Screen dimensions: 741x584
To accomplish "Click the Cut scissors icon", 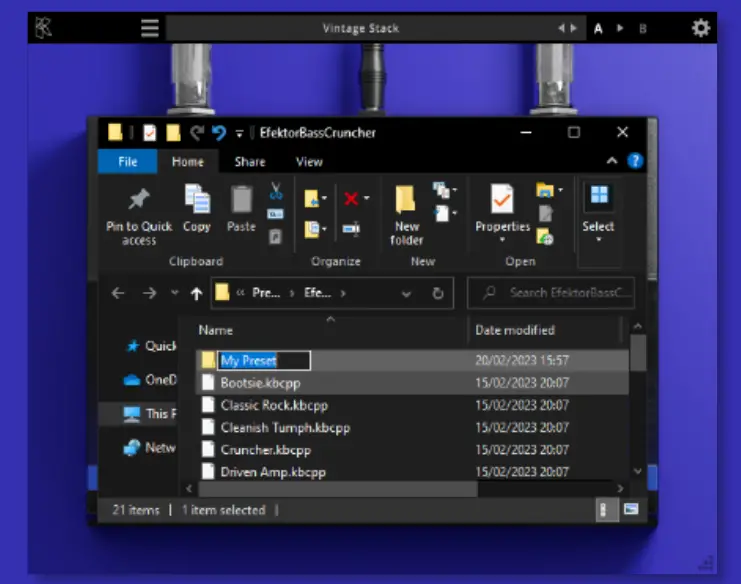I will [x=275, y=190].
